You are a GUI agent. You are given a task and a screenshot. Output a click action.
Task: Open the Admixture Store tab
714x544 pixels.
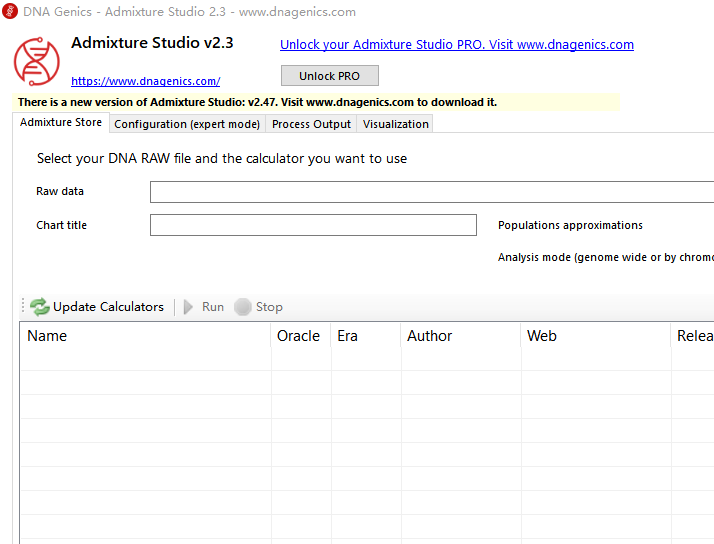[61, 122]
